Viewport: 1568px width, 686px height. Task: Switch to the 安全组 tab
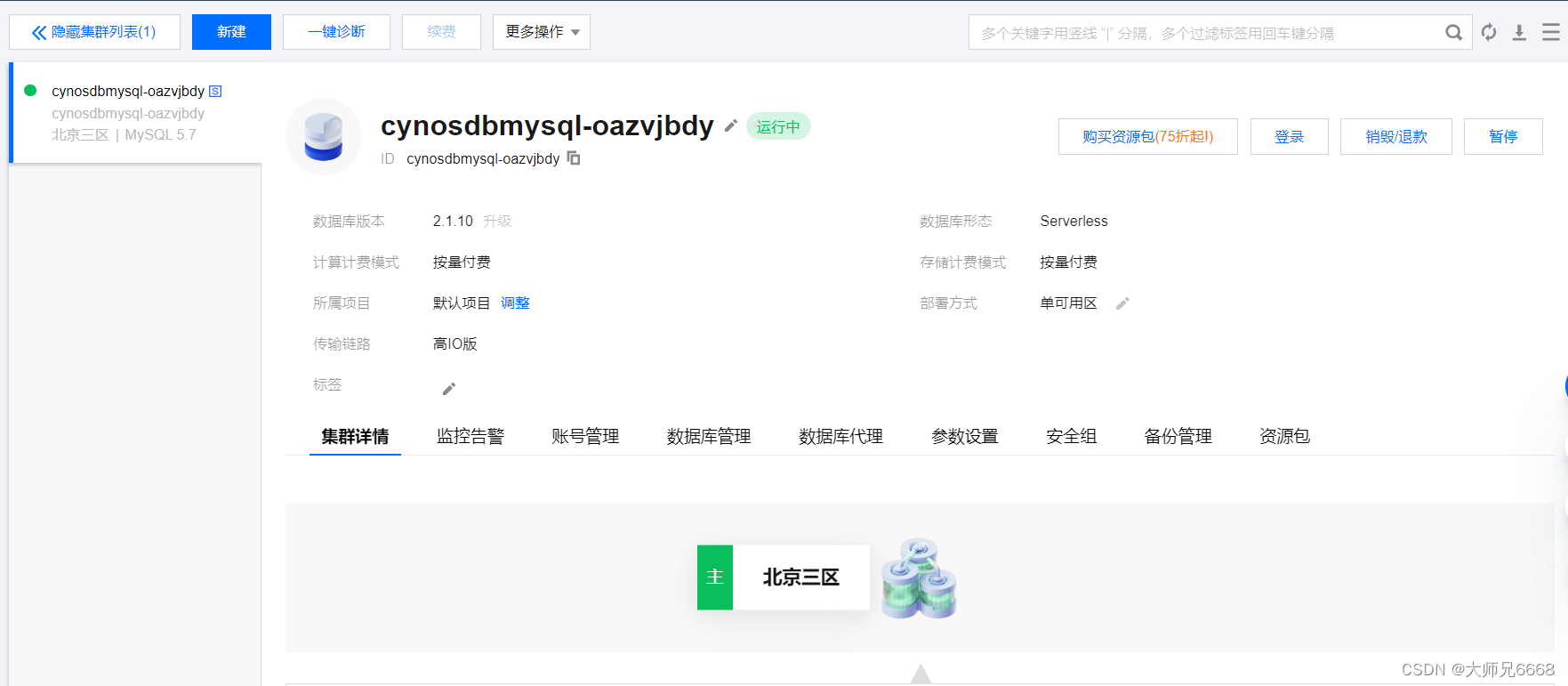coord(1072,436)
